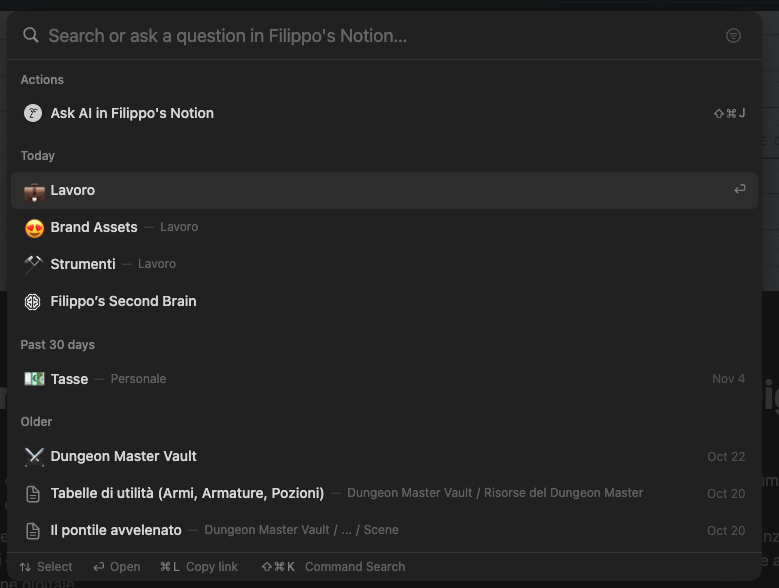Screen dimensions: 779x588
Task: Open the Lavoro page result
Action: [73, 190]
